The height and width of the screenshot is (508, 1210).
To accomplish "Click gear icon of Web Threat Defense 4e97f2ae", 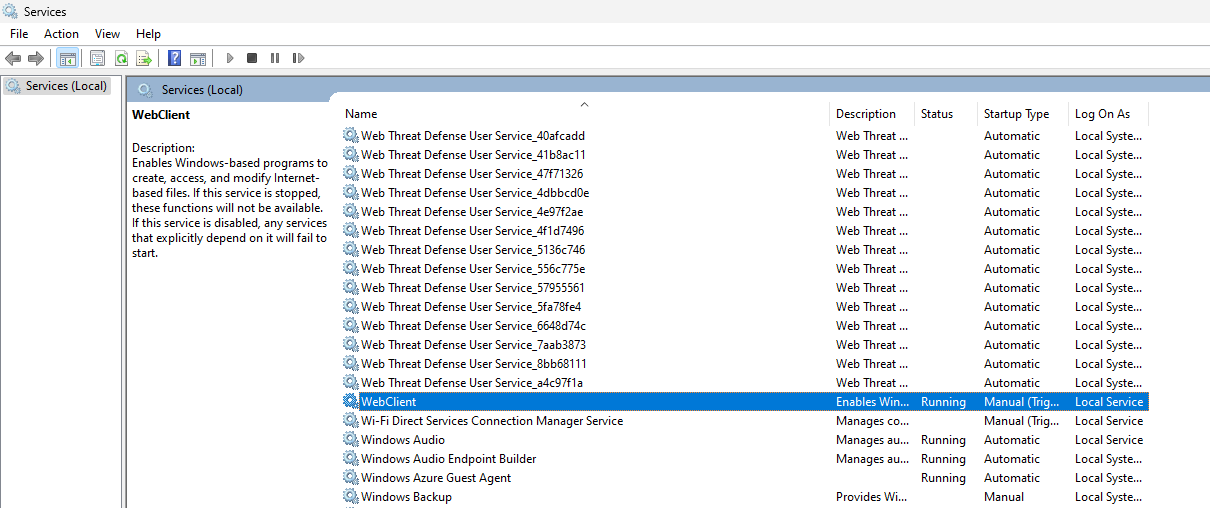I will (350, 212).
